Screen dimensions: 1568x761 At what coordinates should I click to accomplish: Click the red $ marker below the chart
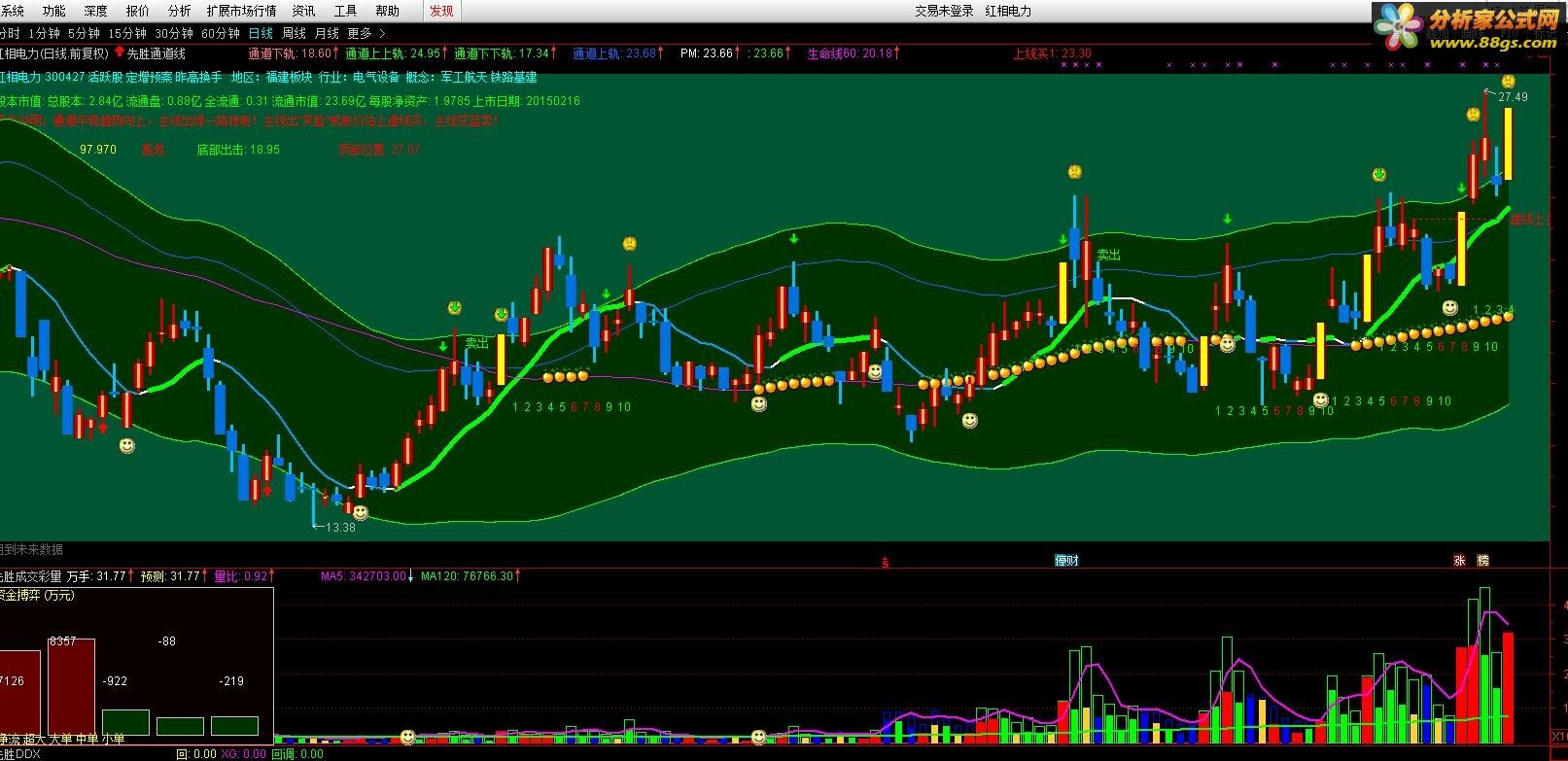click(885, 562)
